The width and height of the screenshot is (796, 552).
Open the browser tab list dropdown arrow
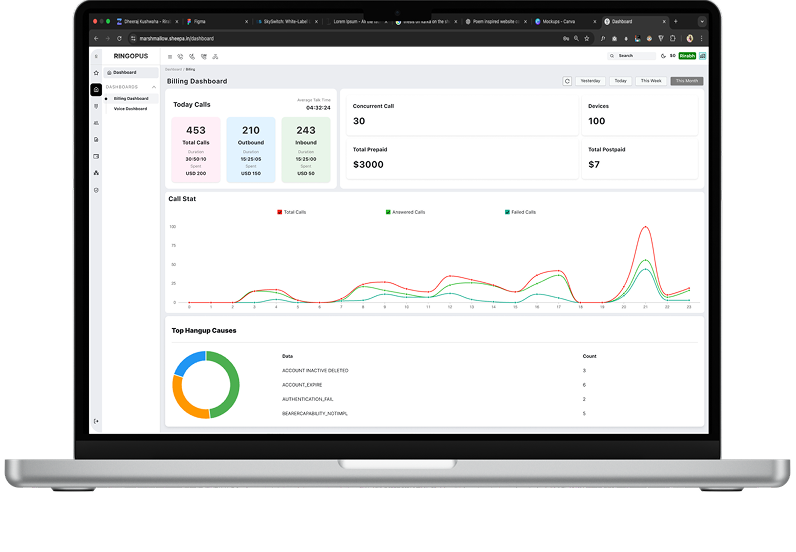702,21
